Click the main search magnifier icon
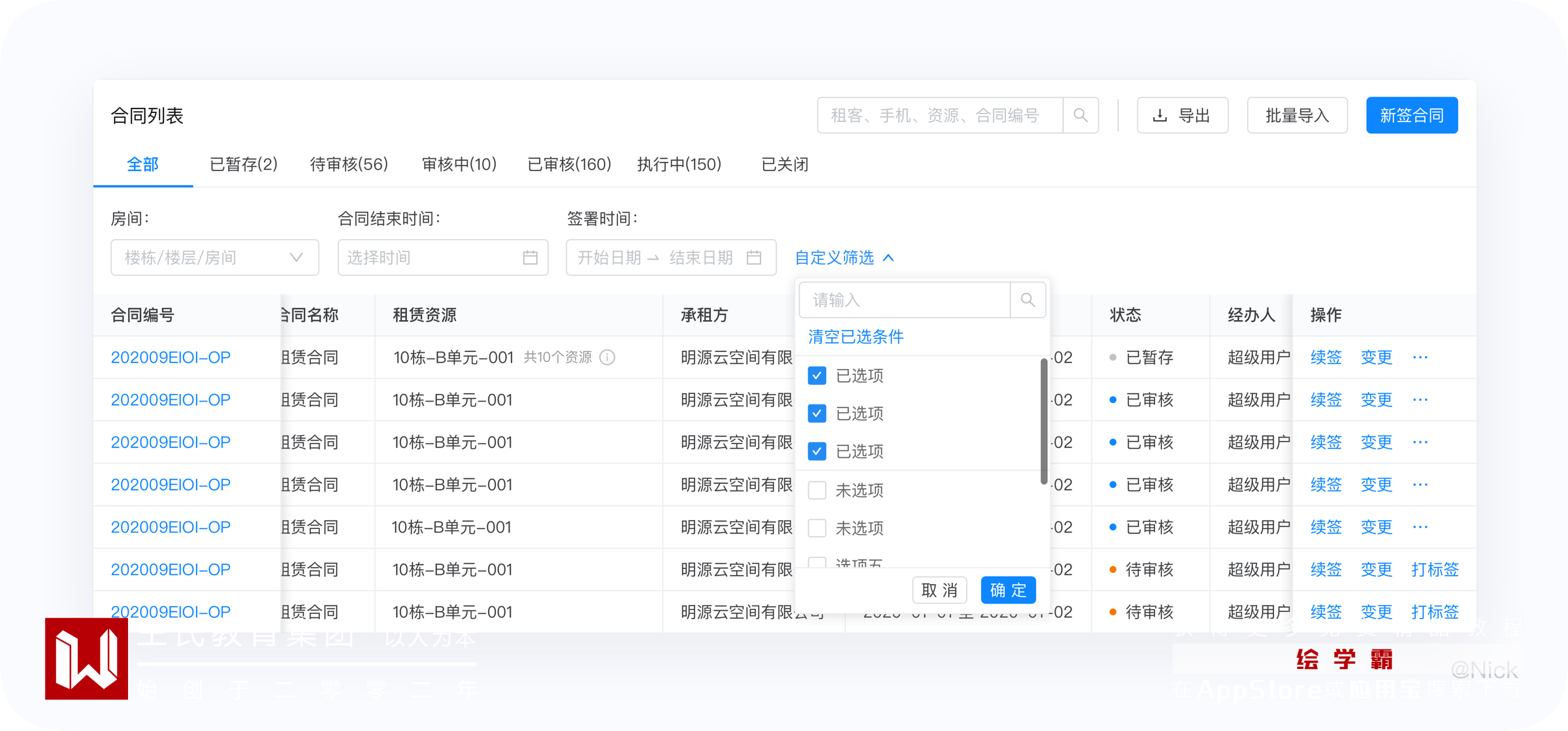Viewport: 1568px width, 731px height. point(1081,116)
